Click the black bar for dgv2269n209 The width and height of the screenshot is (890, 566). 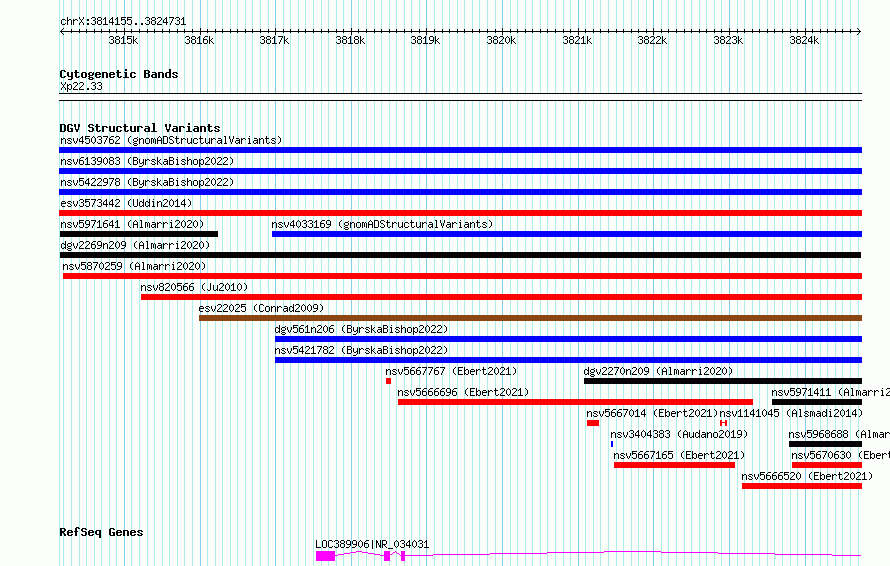(x=460, y=255)
